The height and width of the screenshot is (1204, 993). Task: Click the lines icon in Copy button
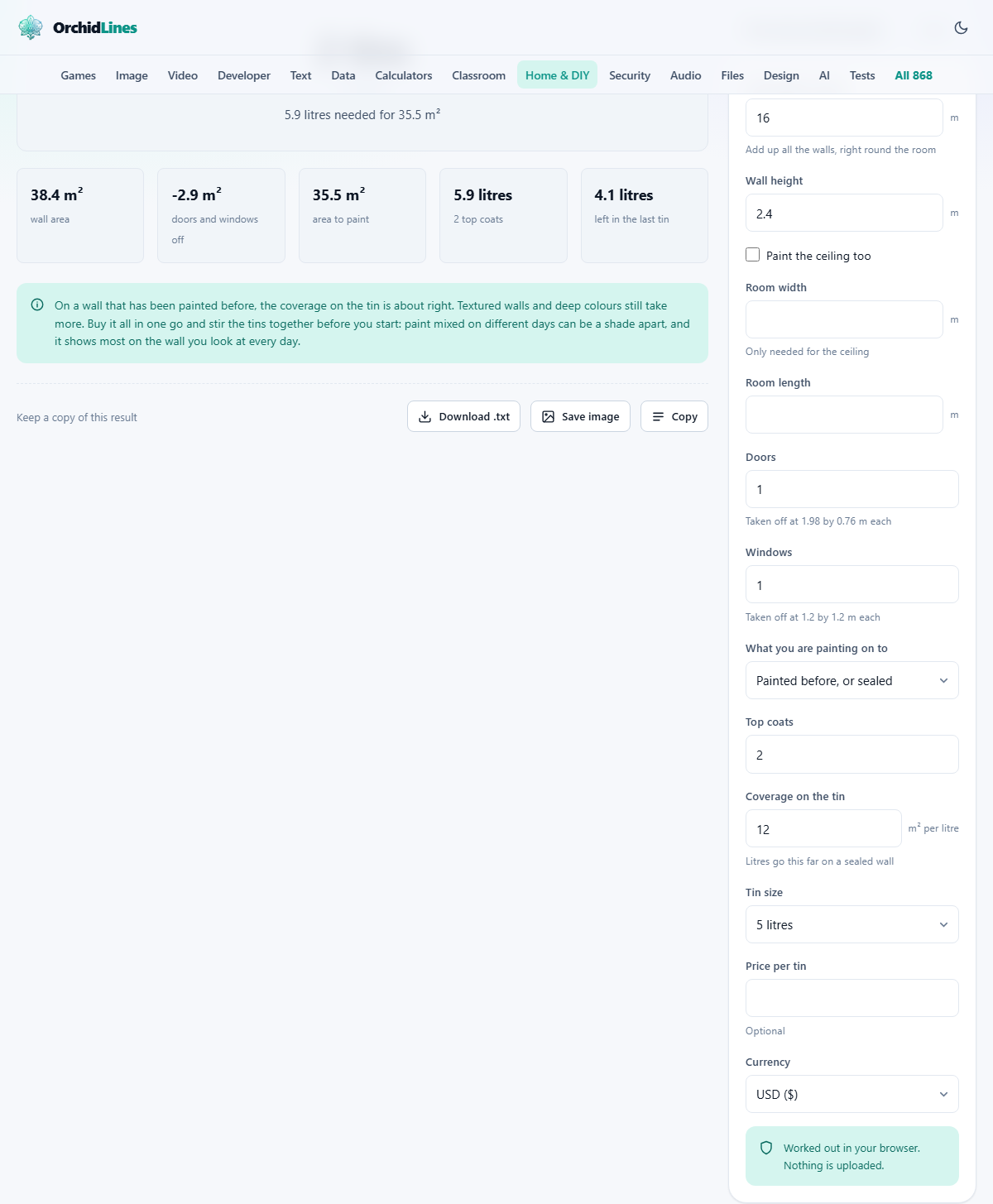point(658,416)
